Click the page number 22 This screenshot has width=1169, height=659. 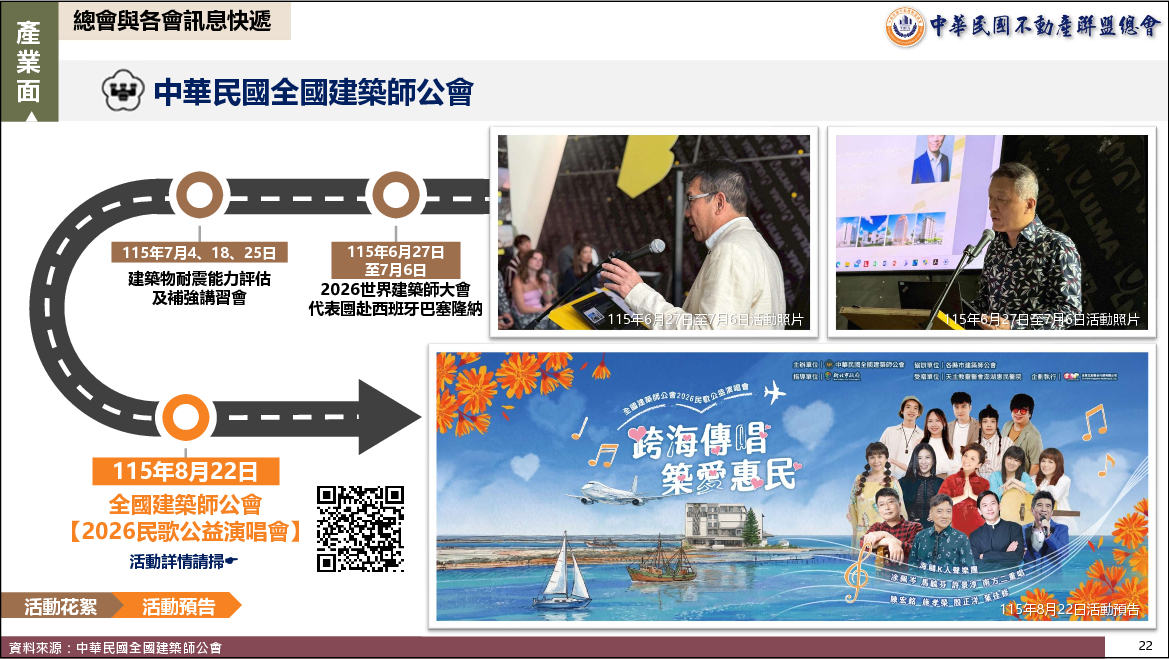1145,646
